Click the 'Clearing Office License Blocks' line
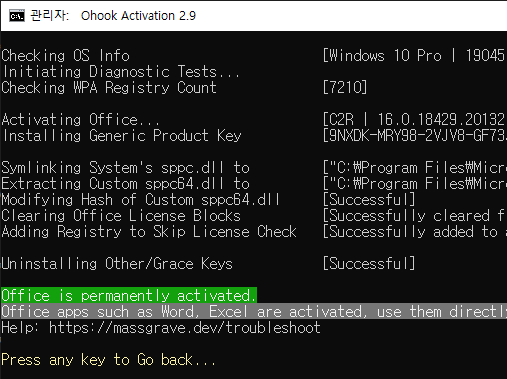This screenshot has height=379, width=507. tap(121, 216)
